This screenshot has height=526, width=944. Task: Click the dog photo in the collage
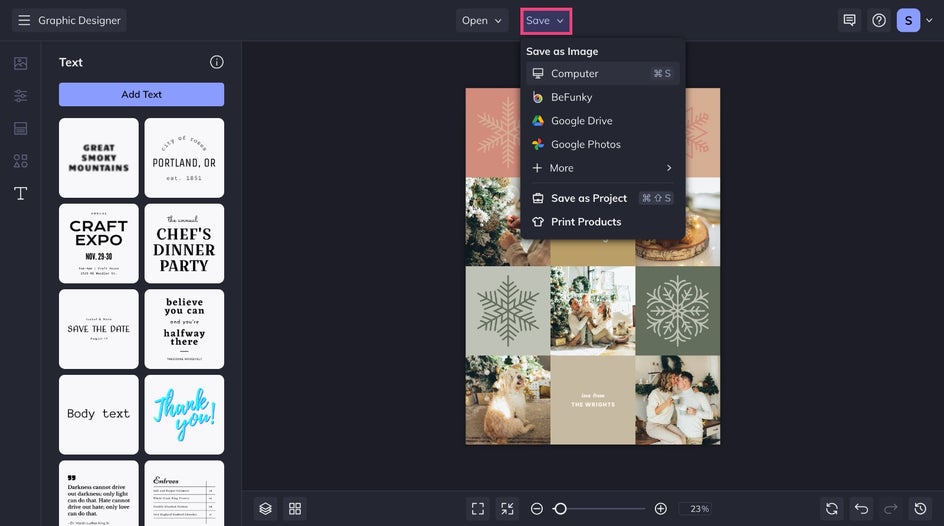click(x=508, y=400)
